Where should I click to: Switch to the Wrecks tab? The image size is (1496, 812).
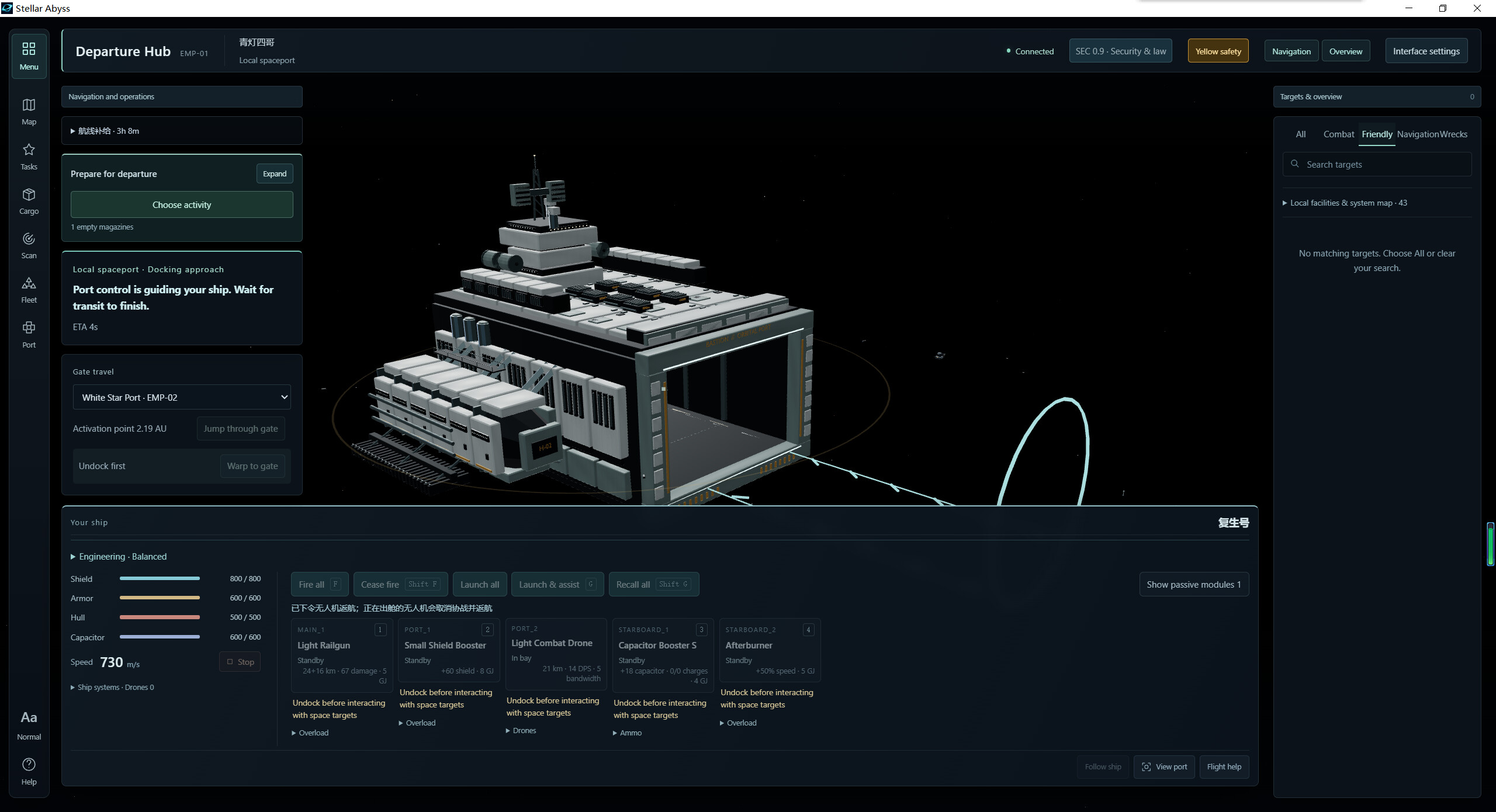(x=1453, y=134)
